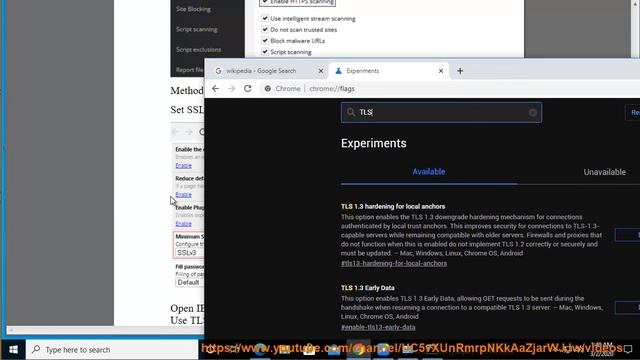Show the Unavailable experiments tab
The height and width of the screenshot is (360, 640).
coord(604,172)
